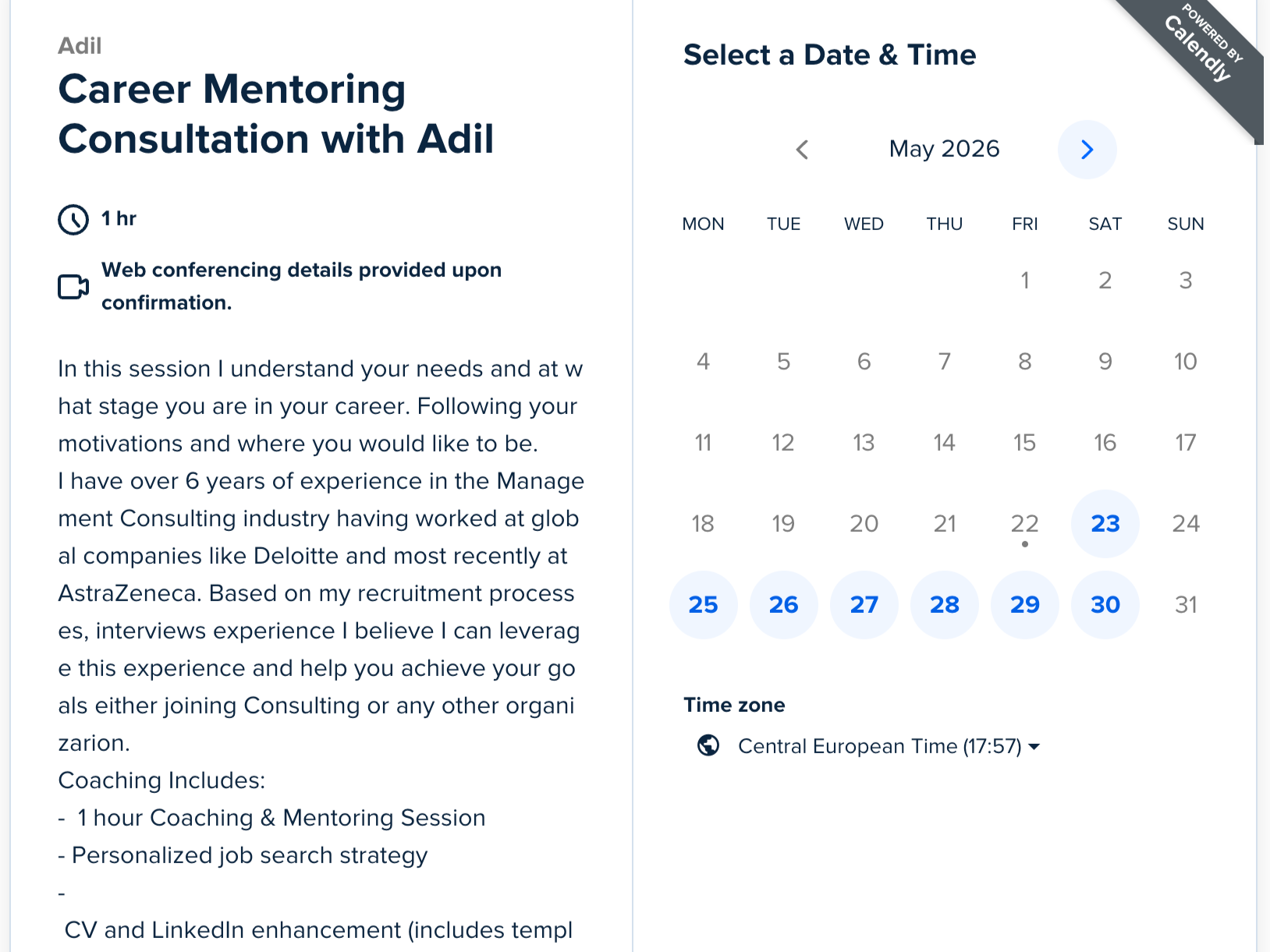Click the unavailable date 24
This screenshot has height=952, width=1270.
1185,523
